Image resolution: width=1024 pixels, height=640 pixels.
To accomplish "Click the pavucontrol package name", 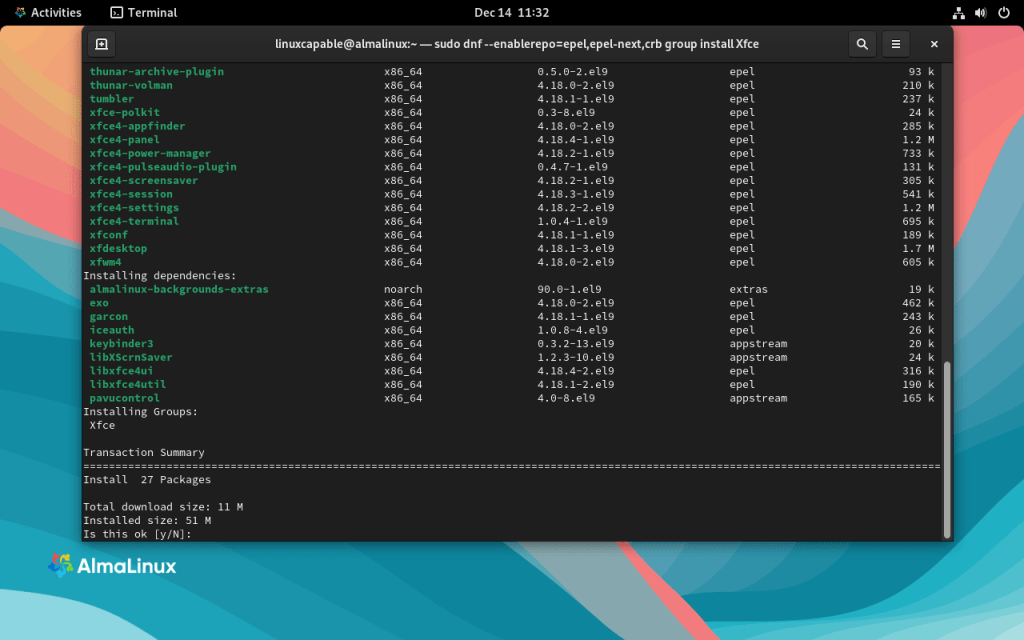I will [125, 398].
